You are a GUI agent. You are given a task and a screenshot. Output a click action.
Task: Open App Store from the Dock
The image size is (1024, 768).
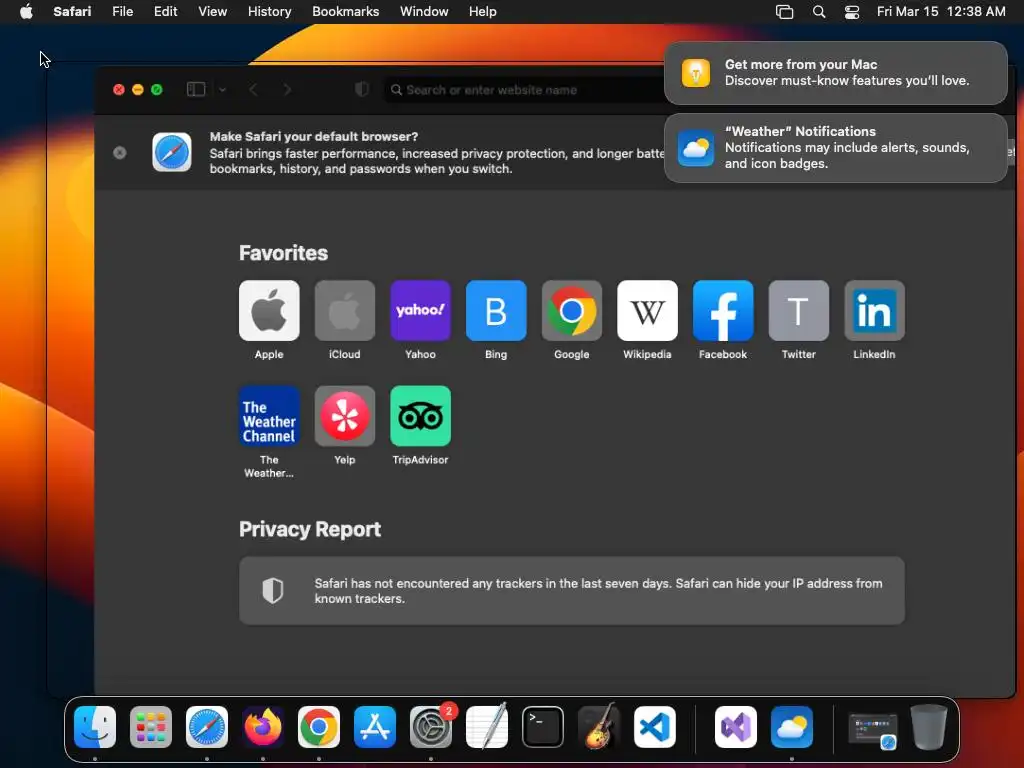[375, 727]
